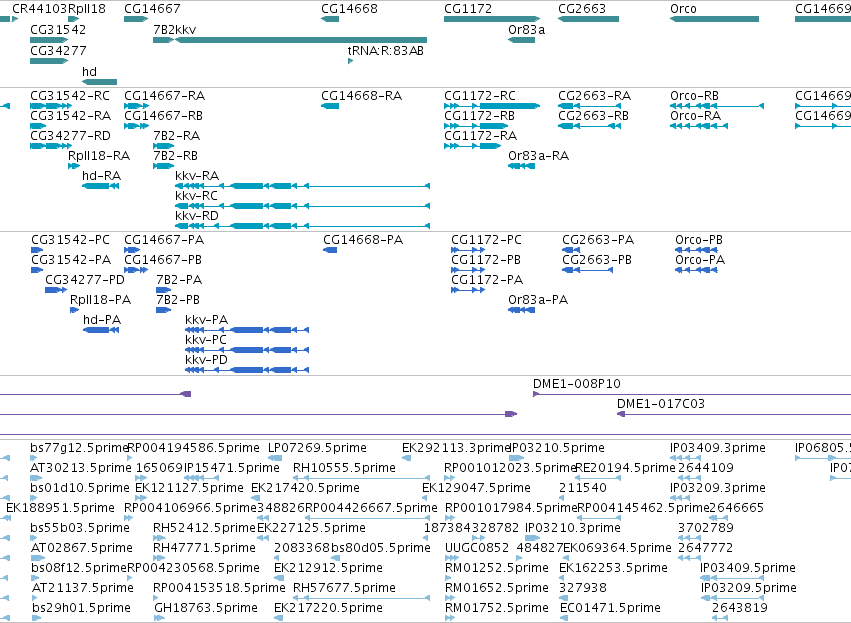851x623 pixels.
Task: Select the CG34277-PD protein label
Action: [x=85, y=280]
